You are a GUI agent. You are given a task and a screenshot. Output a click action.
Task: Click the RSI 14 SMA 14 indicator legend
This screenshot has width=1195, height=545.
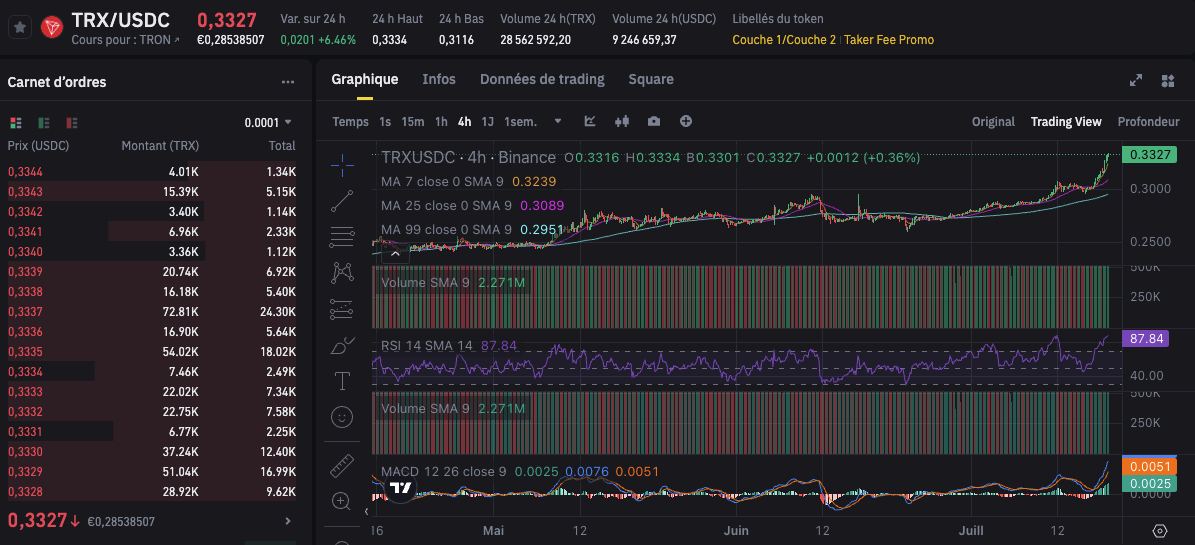pos(449,345)
